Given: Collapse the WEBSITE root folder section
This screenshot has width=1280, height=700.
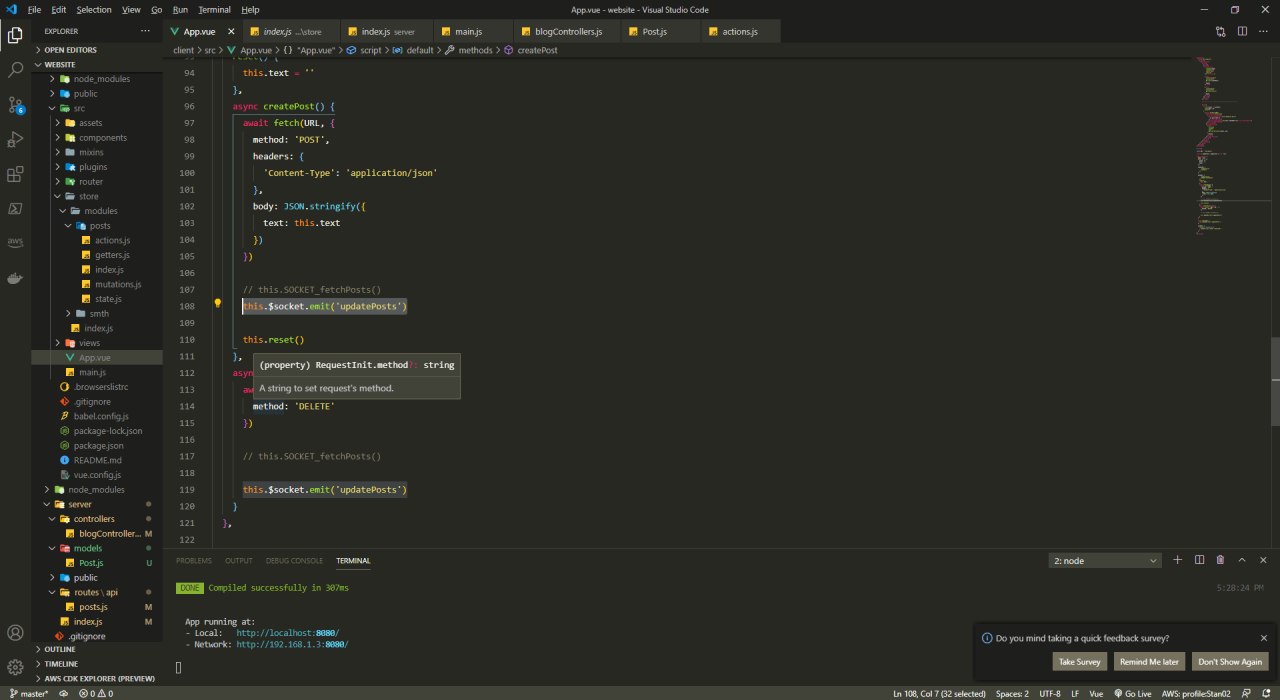Looking at the screenshot, I should pyautogui.click(x=97, y=64).
